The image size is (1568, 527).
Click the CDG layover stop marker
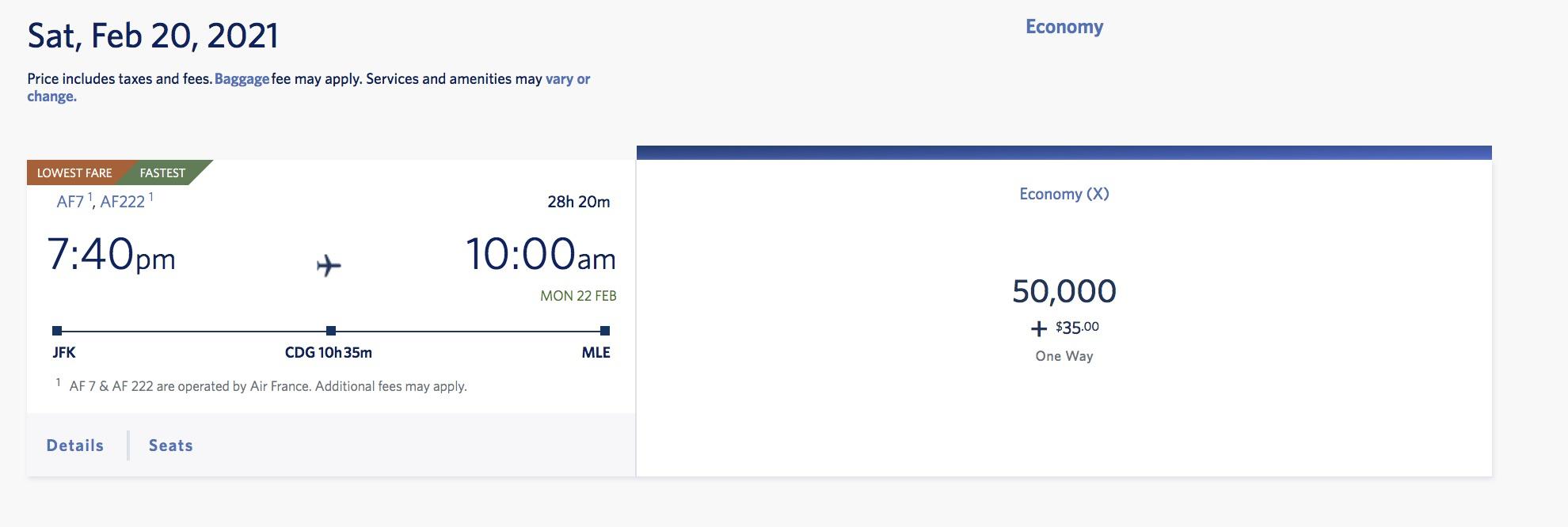pos(331,331)
